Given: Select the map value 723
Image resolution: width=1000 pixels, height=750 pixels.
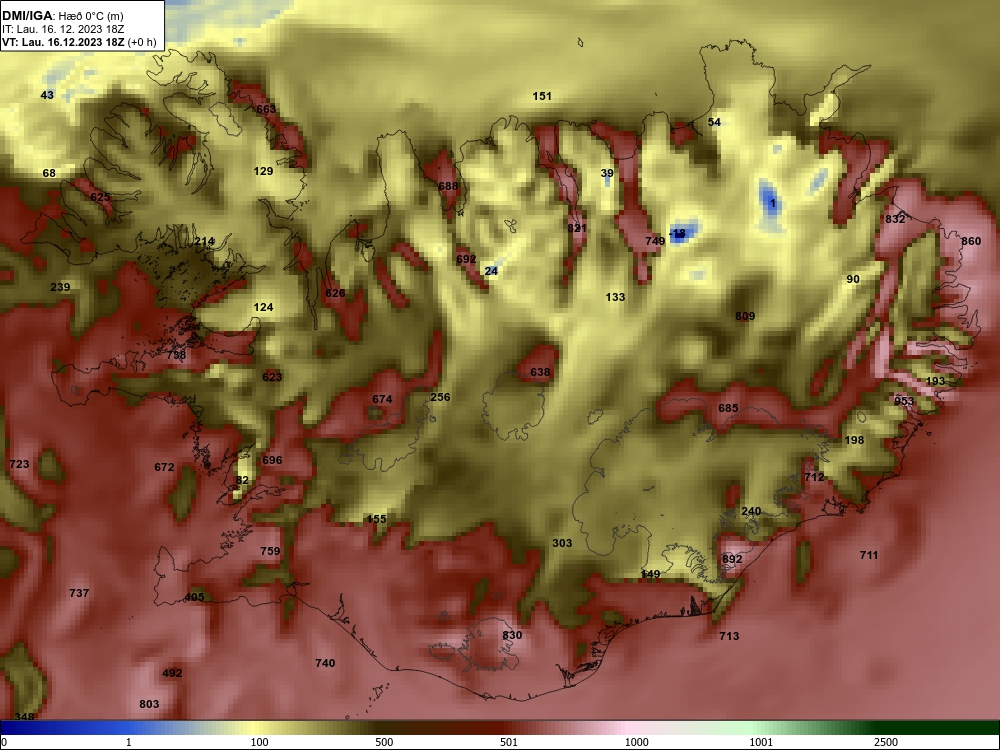Looking at the screenshot, I should point(19,464).
